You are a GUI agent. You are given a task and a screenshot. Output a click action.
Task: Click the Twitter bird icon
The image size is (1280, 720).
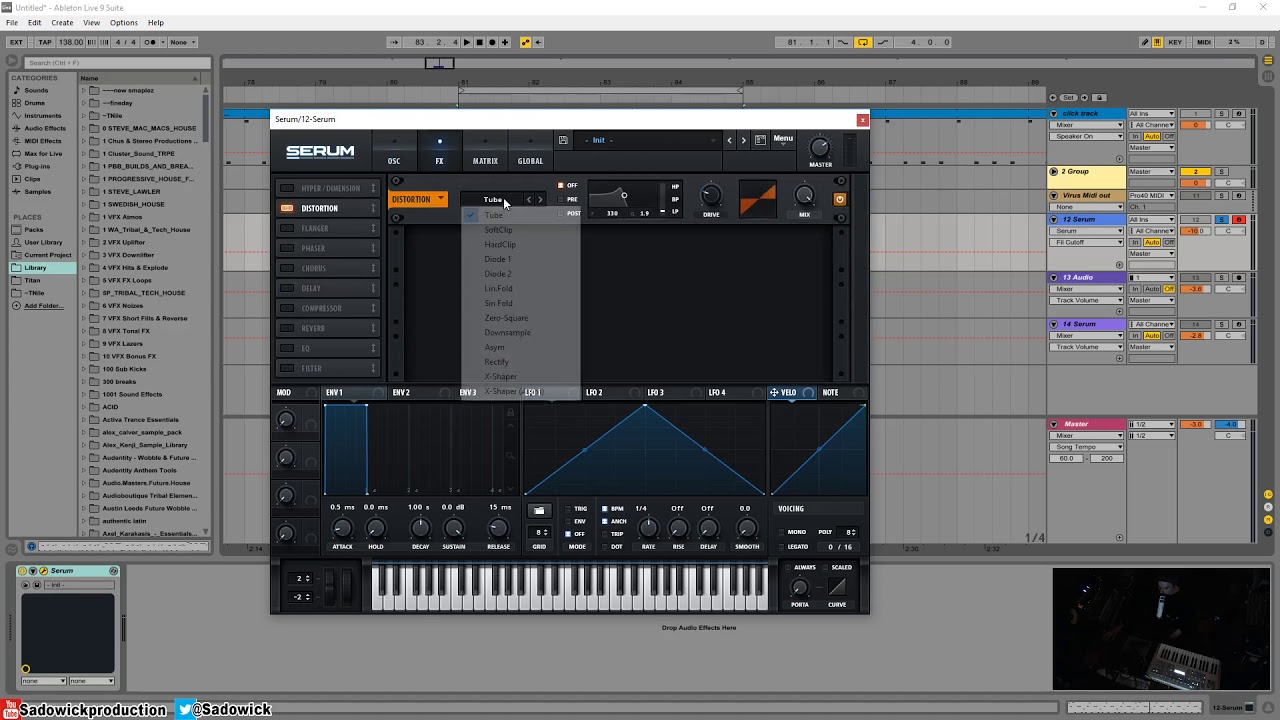coord(184,710)
